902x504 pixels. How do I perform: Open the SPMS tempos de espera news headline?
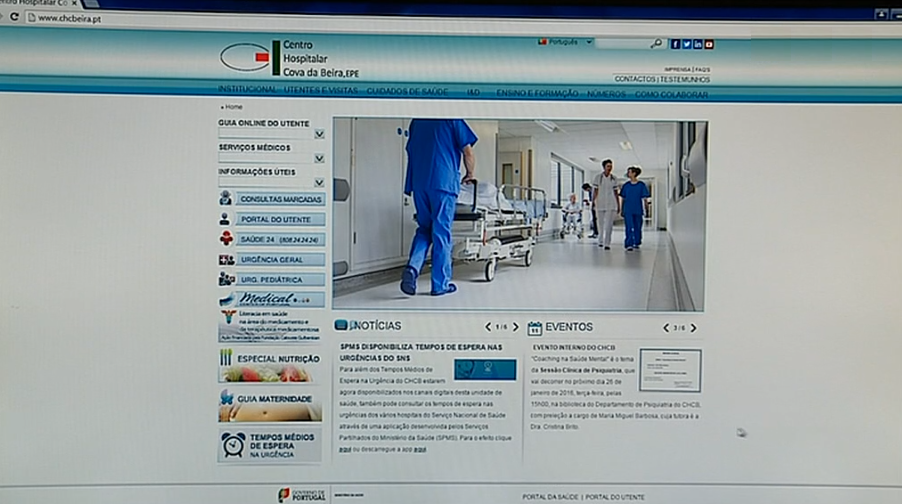[x=421, y=352]
